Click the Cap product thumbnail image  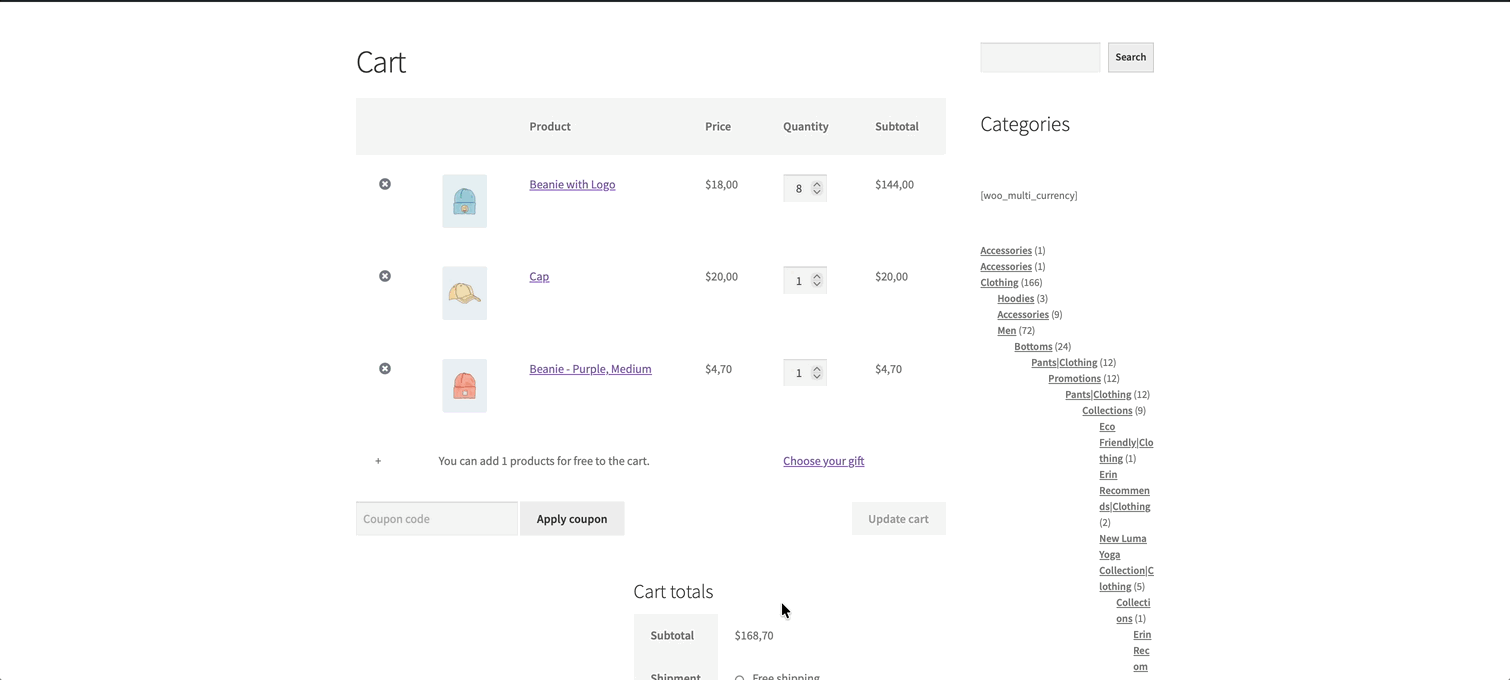(x=464, y=293)
